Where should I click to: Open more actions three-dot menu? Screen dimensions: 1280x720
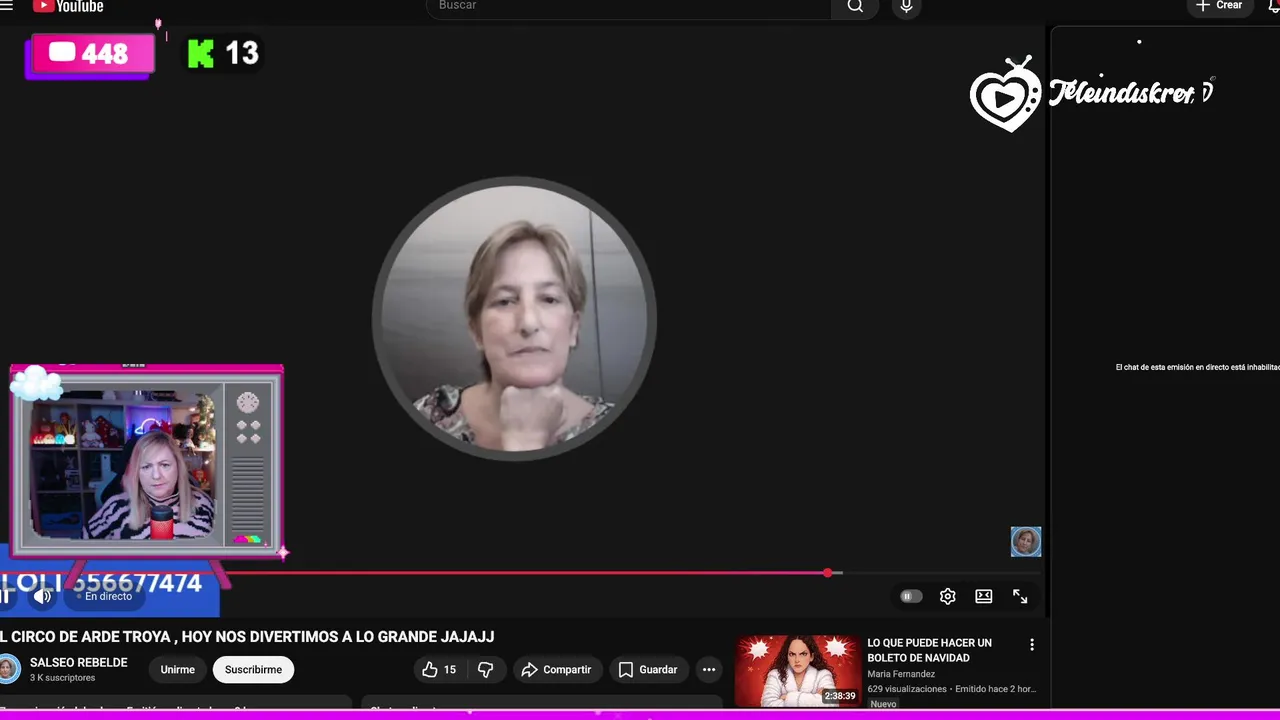pos(709,670)
